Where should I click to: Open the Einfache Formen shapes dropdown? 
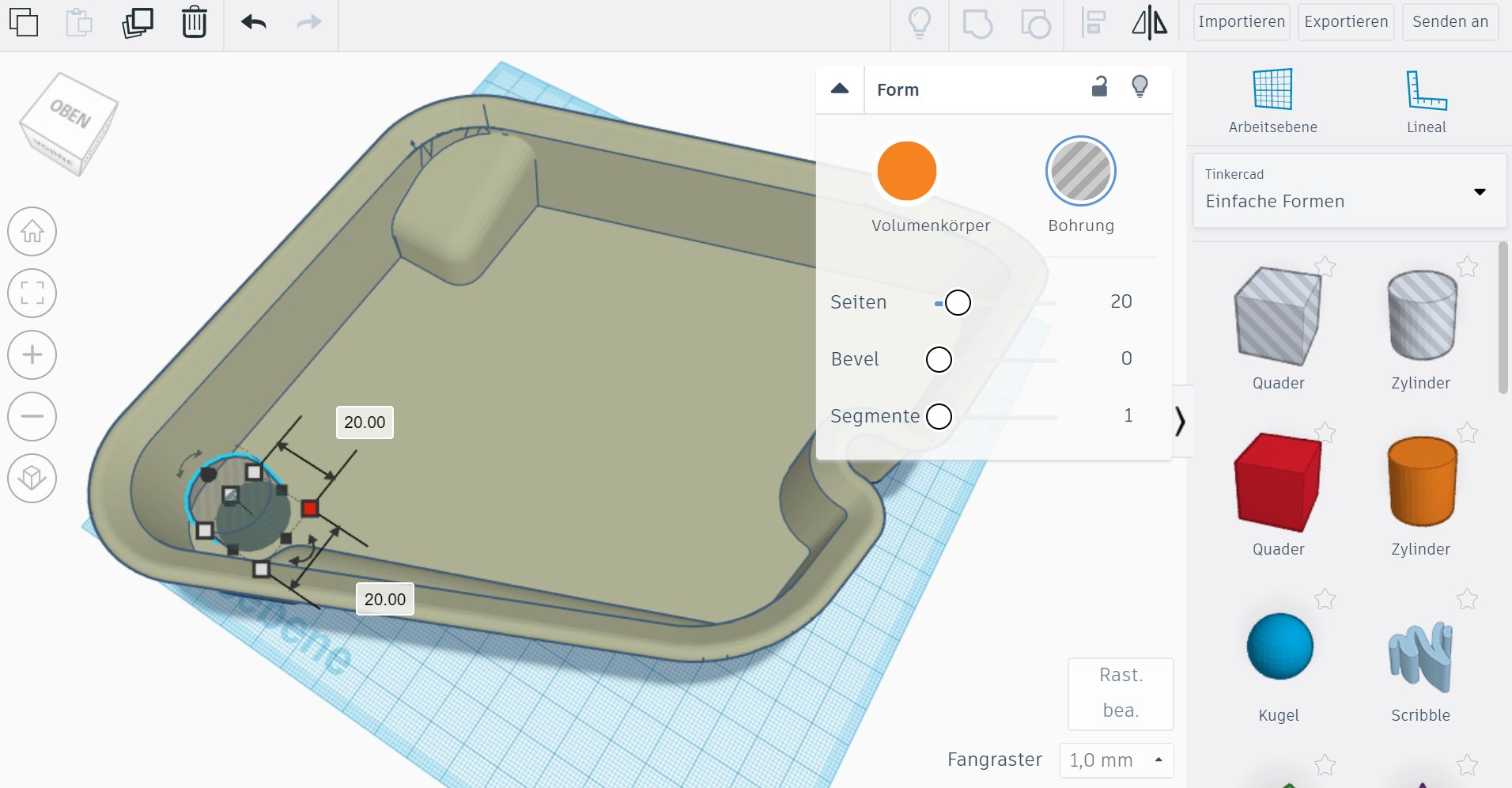tap(1349, 192)
